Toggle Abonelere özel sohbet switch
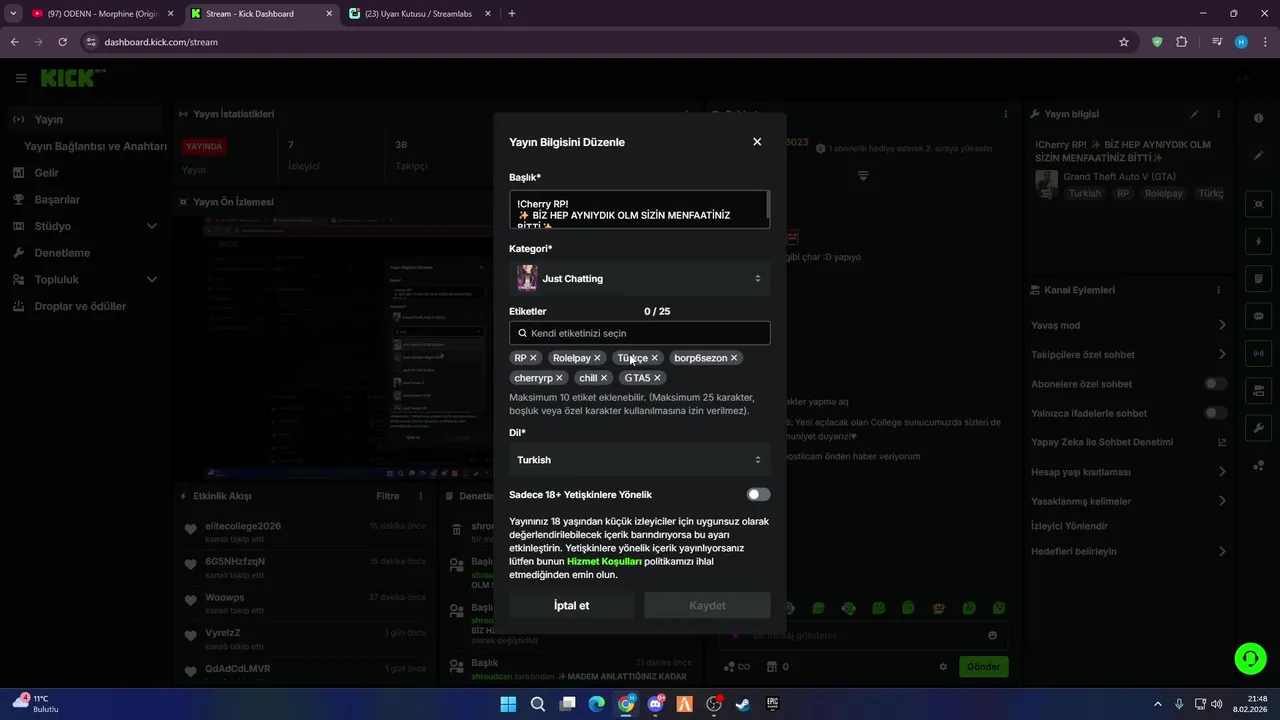Viewport: 1280px width, 720px height. [x=1216, y=383]
